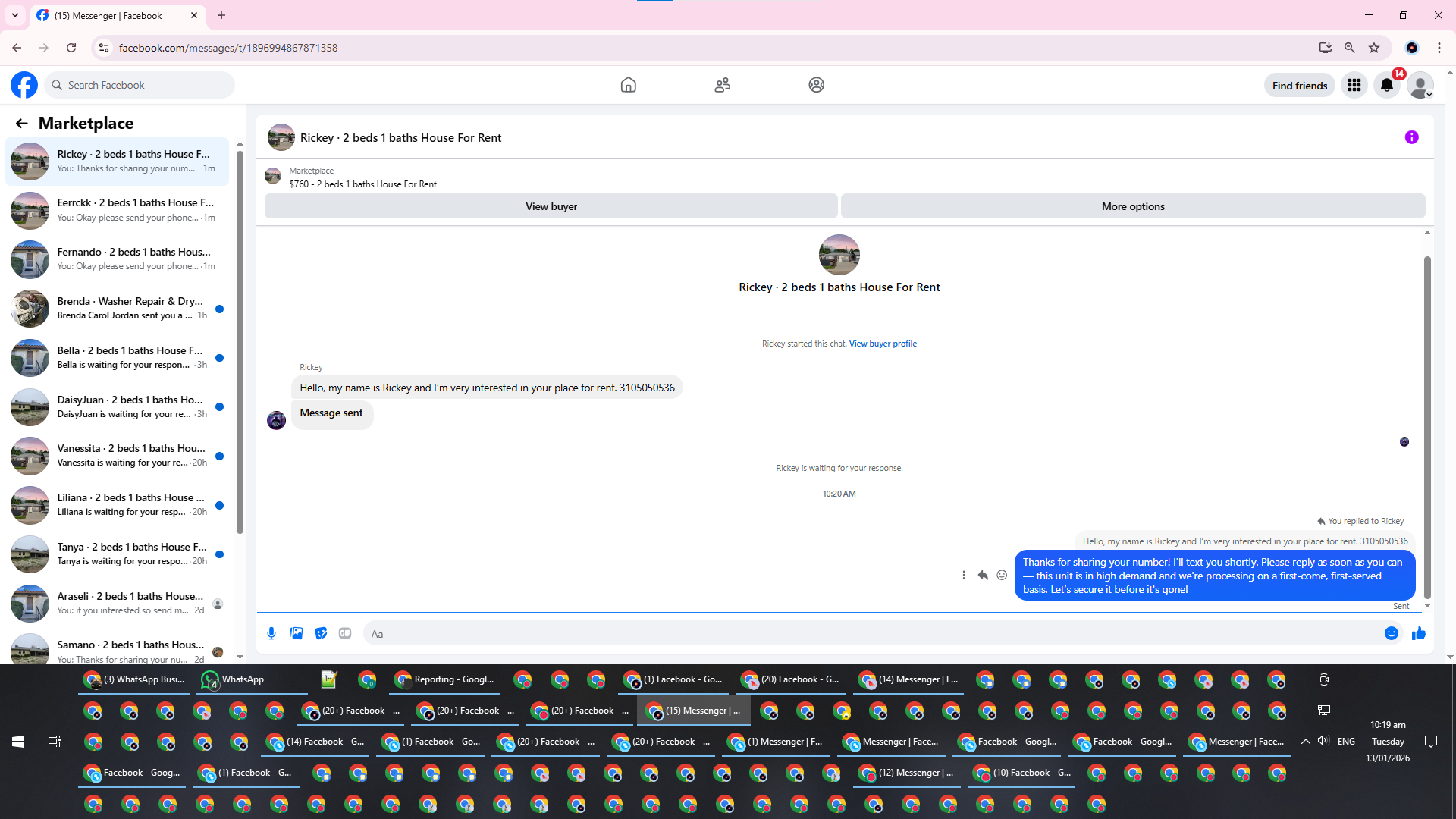Send a thumbs-up like
1456x819 pixels.
click(x=1418, y=633)
